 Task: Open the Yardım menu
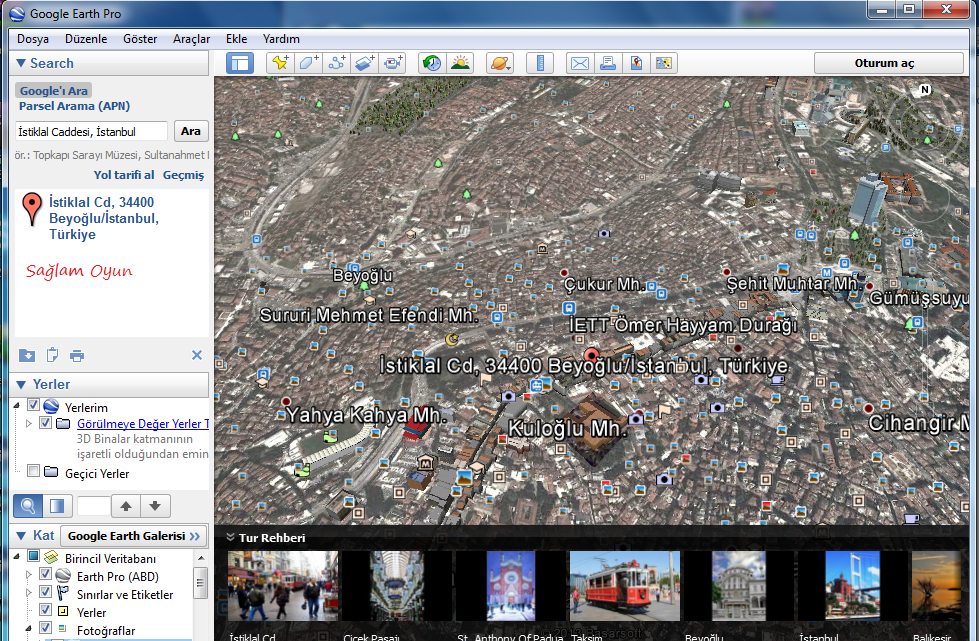(281, 39)
